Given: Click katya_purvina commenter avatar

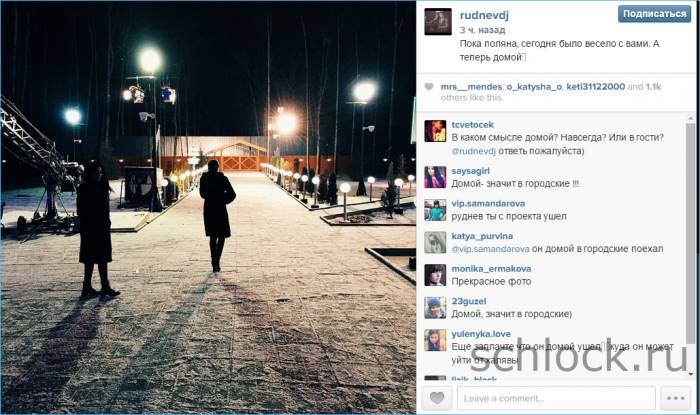Looking at the screenshot, I should (x=435, y=242).
